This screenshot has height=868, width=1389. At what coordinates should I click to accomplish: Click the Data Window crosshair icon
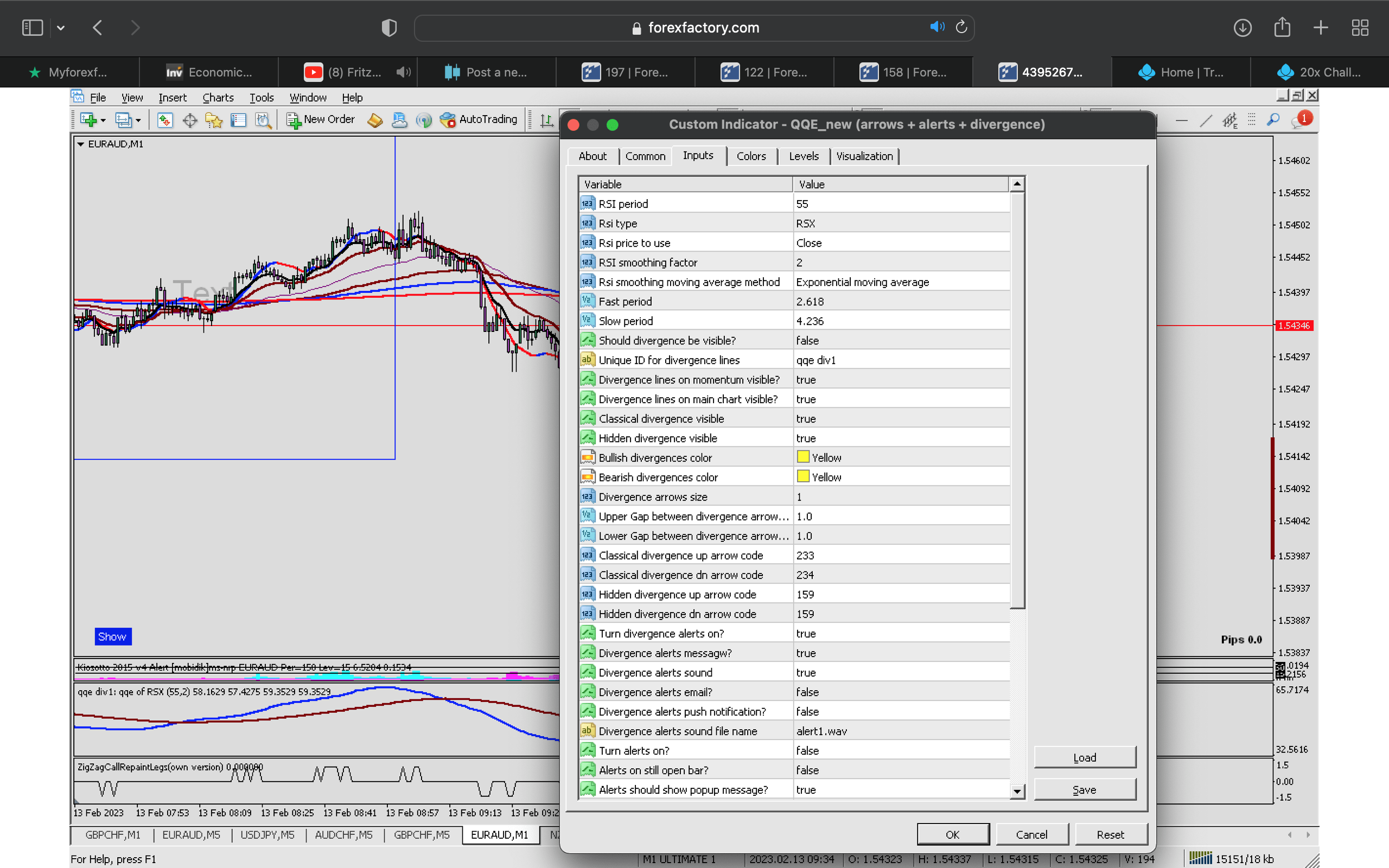tap(189, 120)
